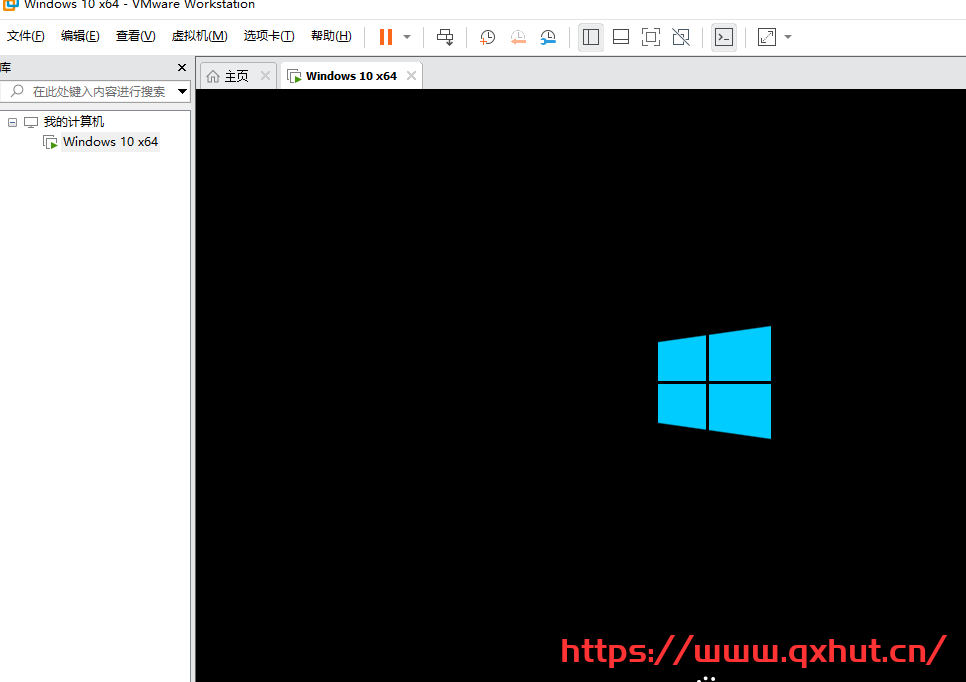Select the Windows 10 x64 tab
Viewport: 966px width, 682px height.
(x=351, y=76)
